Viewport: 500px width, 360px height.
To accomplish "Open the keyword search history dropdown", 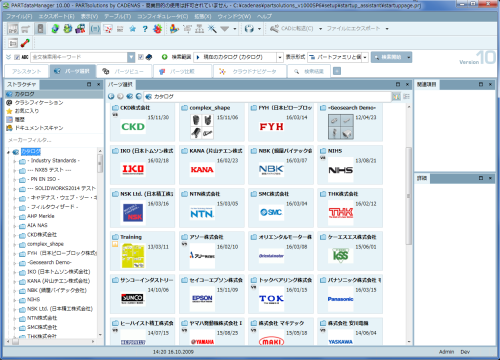I will 131,57.
